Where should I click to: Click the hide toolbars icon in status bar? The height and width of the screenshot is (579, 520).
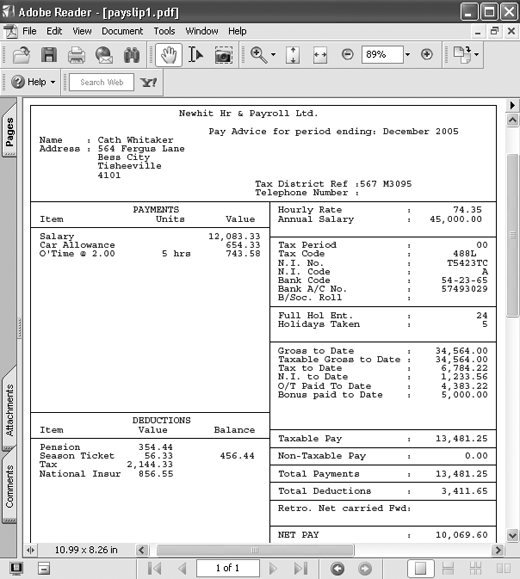point(44,568)
